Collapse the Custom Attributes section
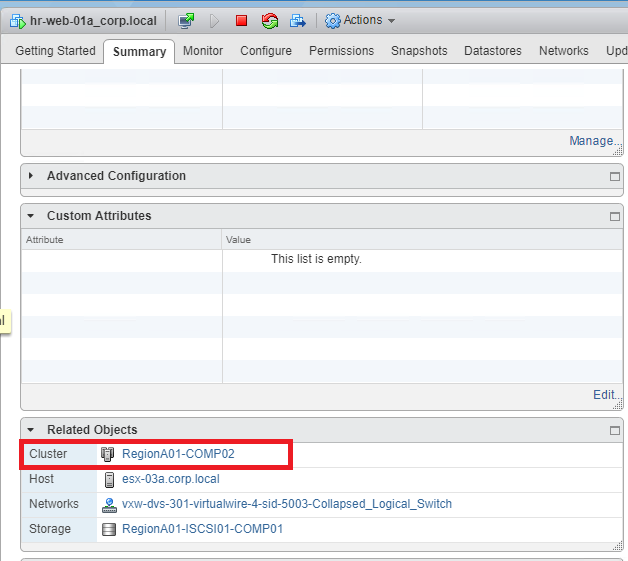The width and height of the screenshot is (628, 561). 31,216
